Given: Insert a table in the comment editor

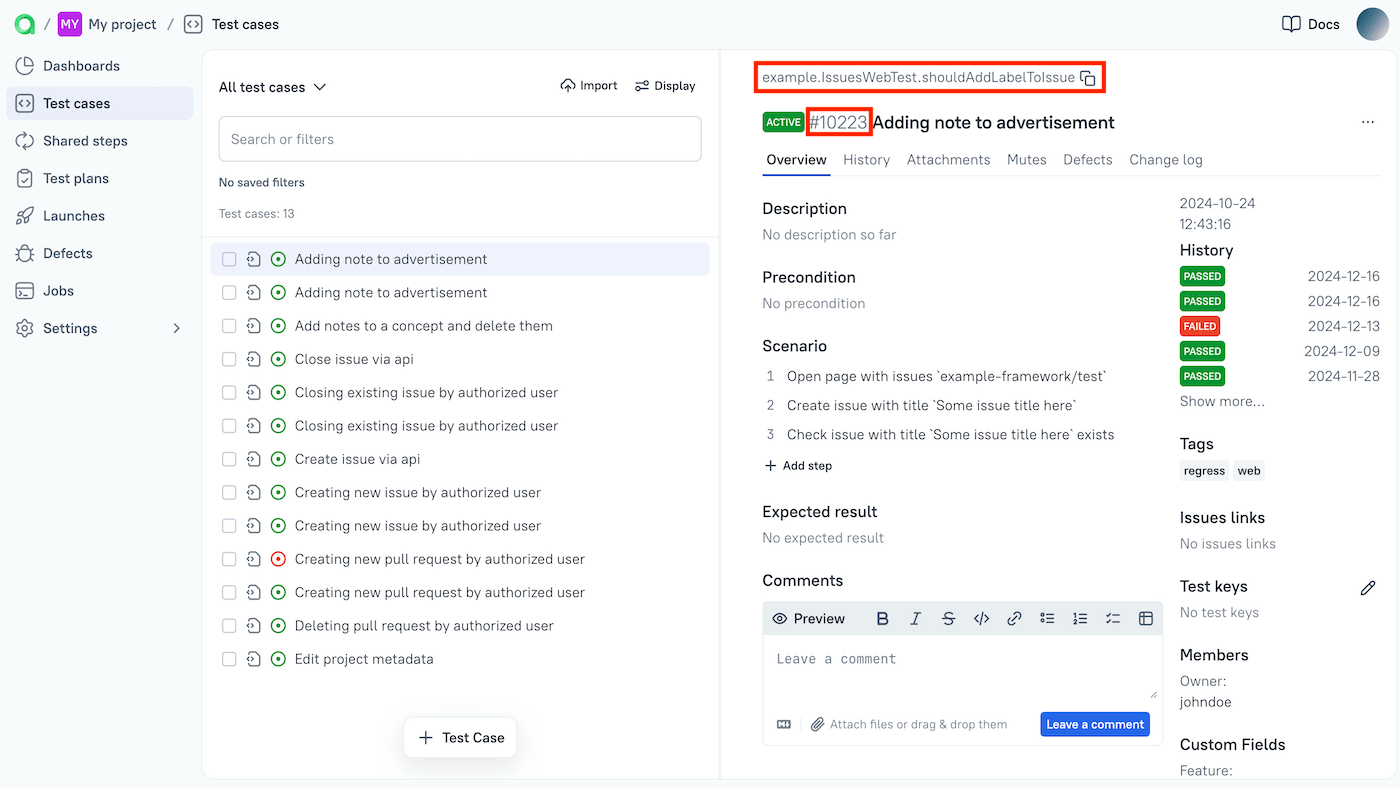Looking at the screenshot, I should pyautogui.click(x=1146, y=618).
